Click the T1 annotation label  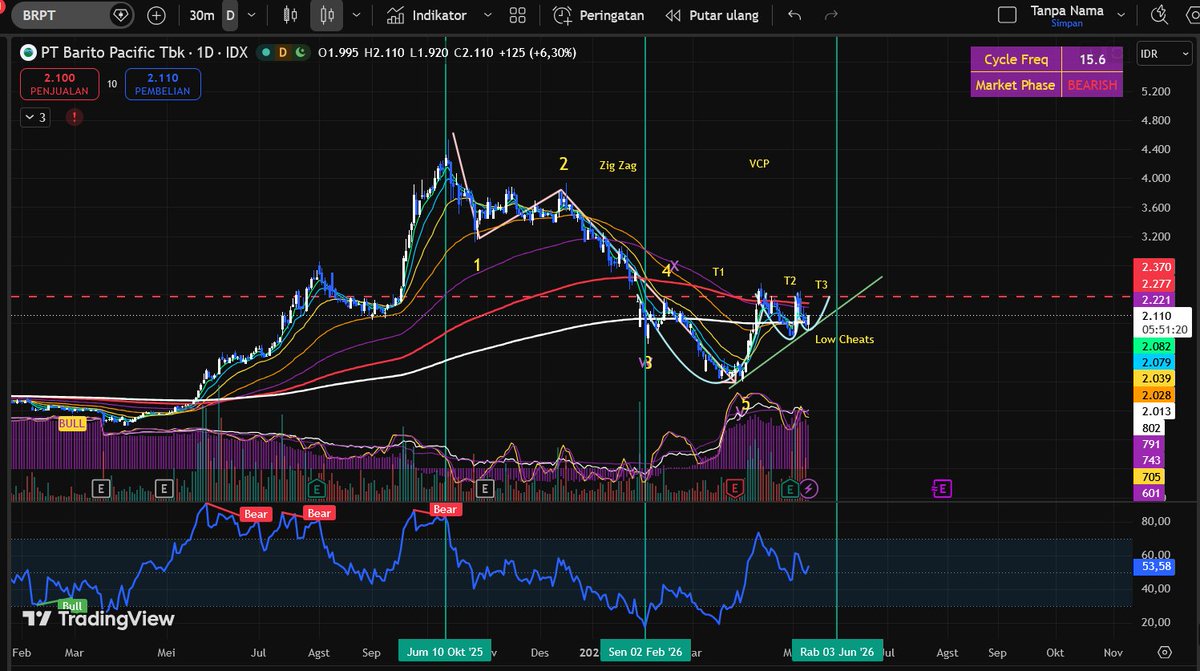click(719, 272)
